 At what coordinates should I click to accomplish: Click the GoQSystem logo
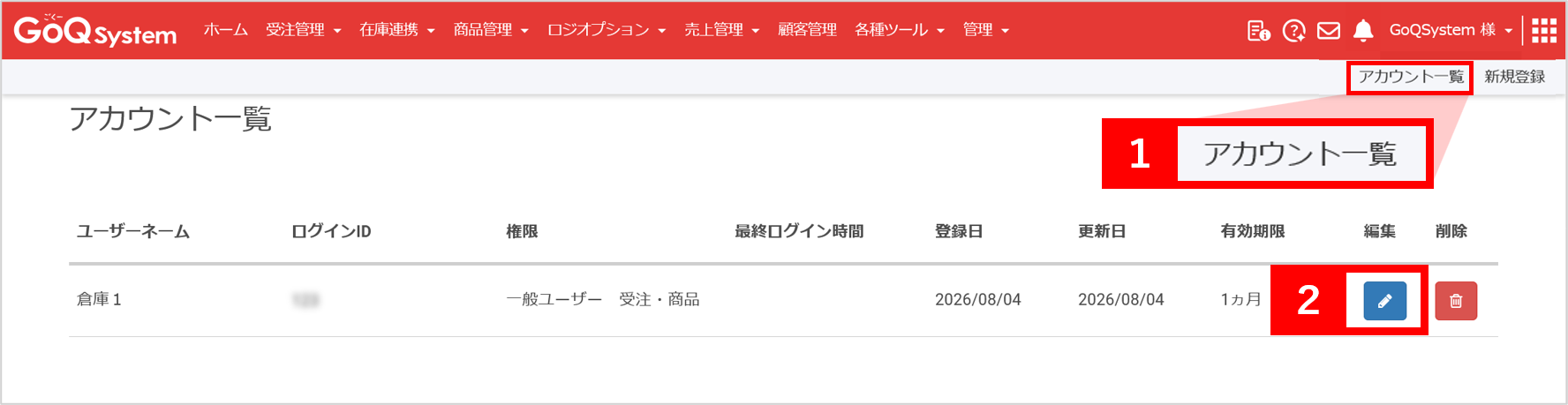95,30
